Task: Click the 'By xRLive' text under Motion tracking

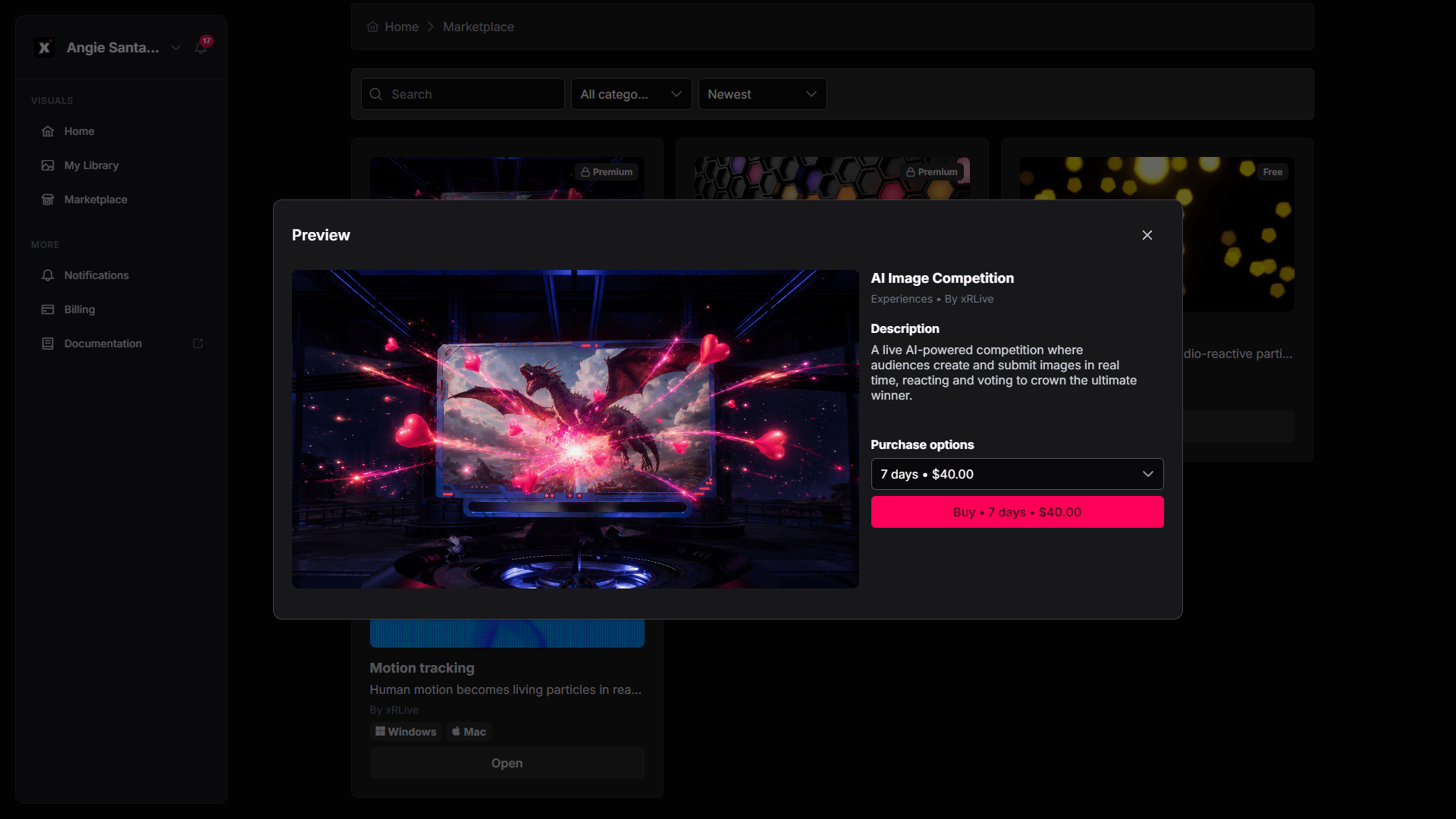Action: [x=394, y=710]
